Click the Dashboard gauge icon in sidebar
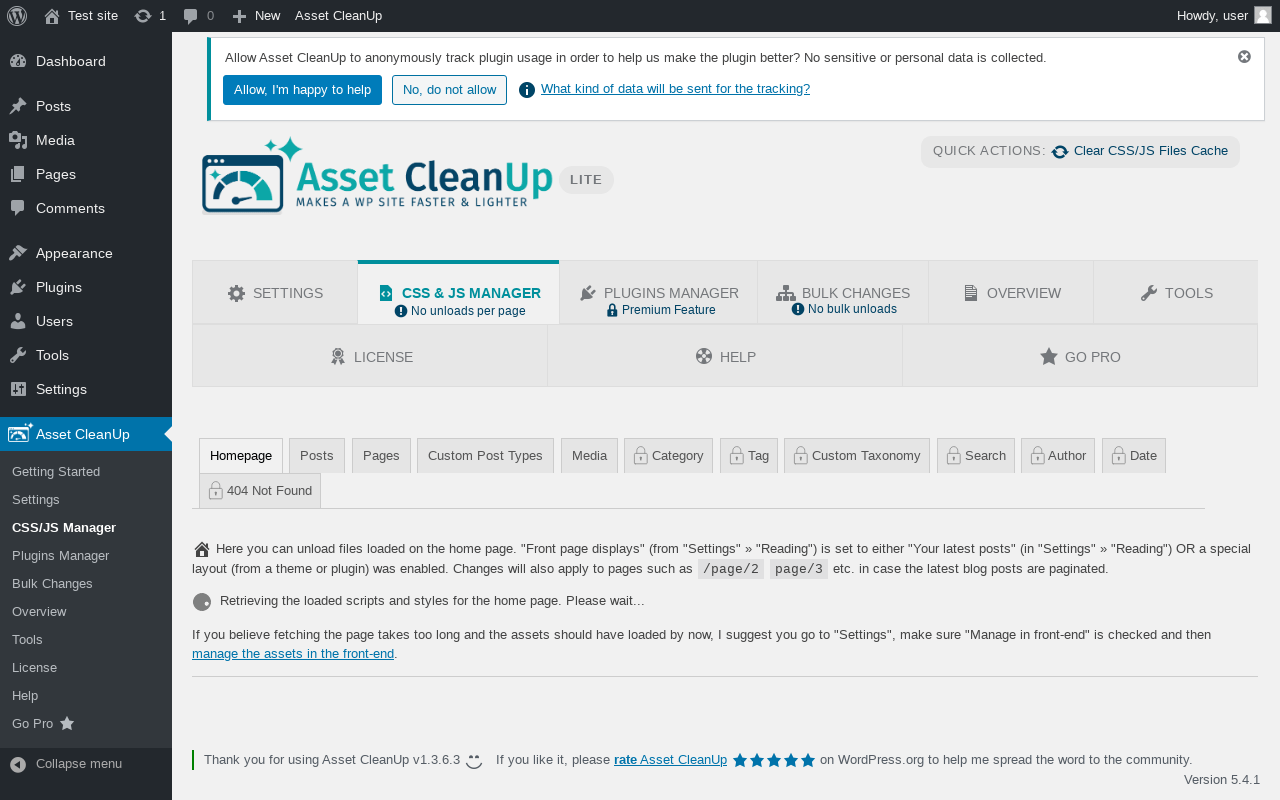Viewport: 1280px width, 800px height. [x=18, y=61]
